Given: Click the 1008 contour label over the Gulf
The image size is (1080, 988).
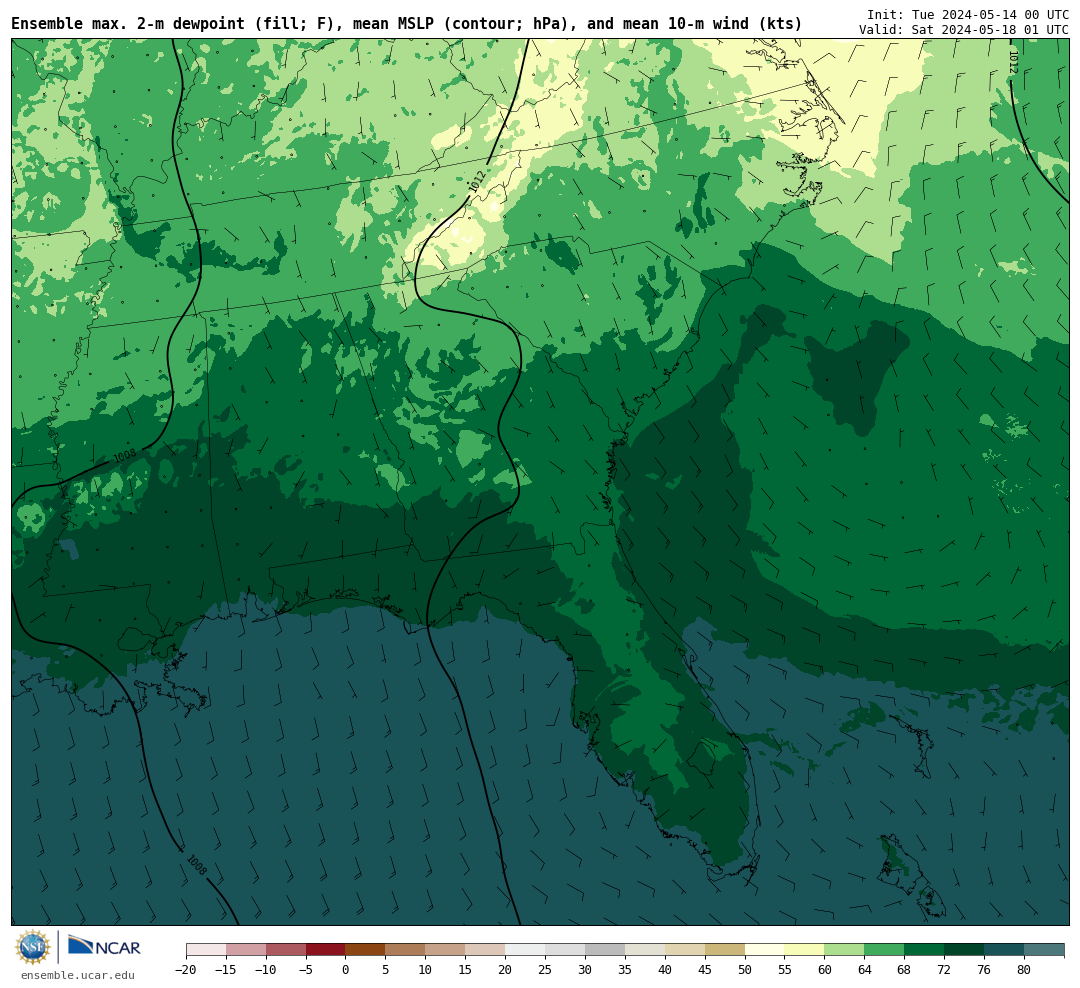Looking at the screenshot, I should click(x=196, y=865).
